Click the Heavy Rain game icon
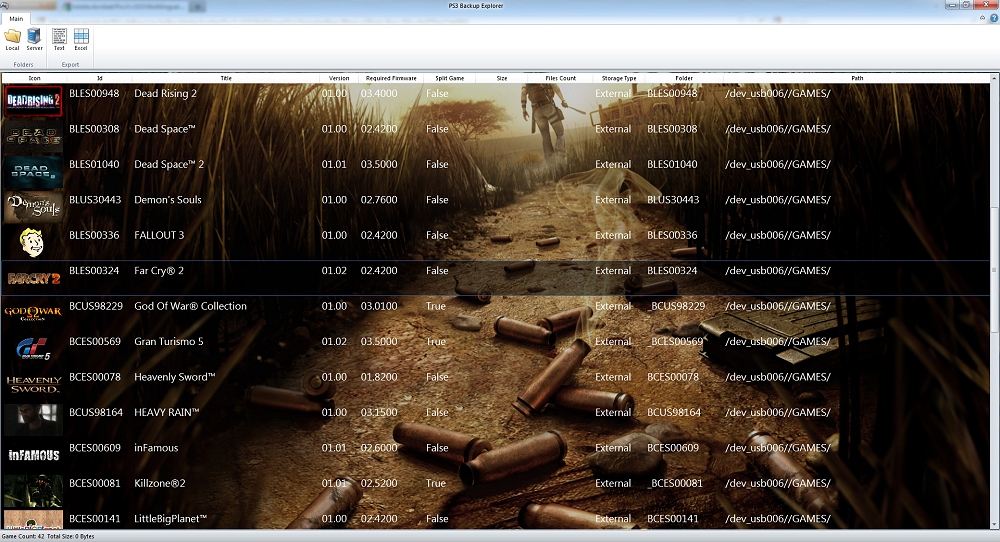1000x542 pixels. coord(34,420)
